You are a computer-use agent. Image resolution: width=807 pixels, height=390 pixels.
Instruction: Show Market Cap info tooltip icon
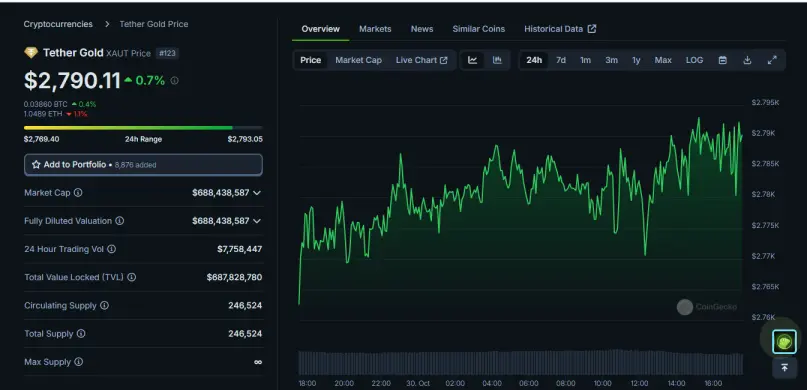pos(78,192)
